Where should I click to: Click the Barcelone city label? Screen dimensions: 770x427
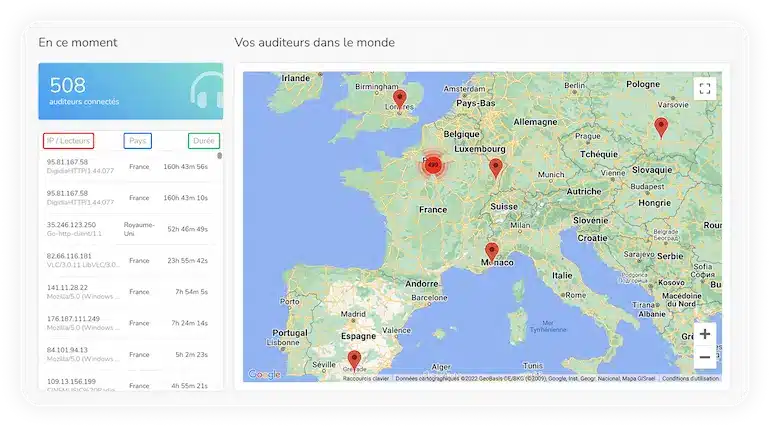(429, 297)
